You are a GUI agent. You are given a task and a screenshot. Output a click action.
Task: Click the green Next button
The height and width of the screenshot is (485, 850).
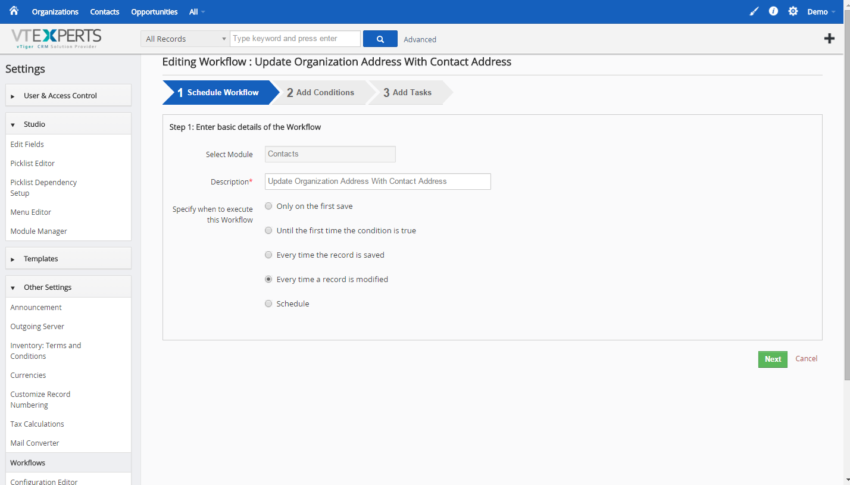tap(772, 359)
